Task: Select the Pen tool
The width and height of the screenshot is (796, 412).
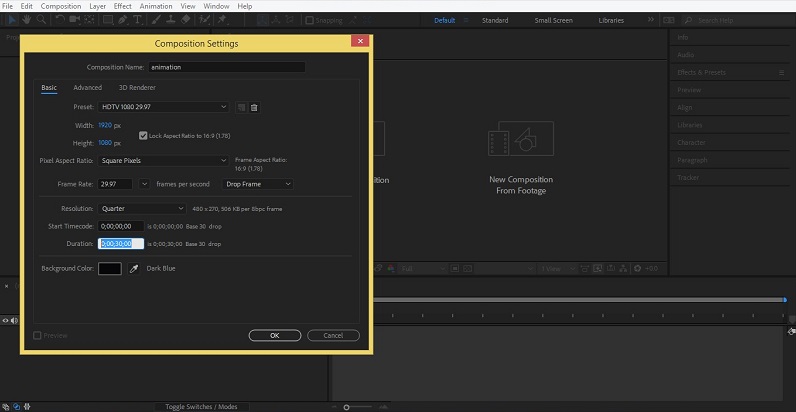Action: [122, 19]
